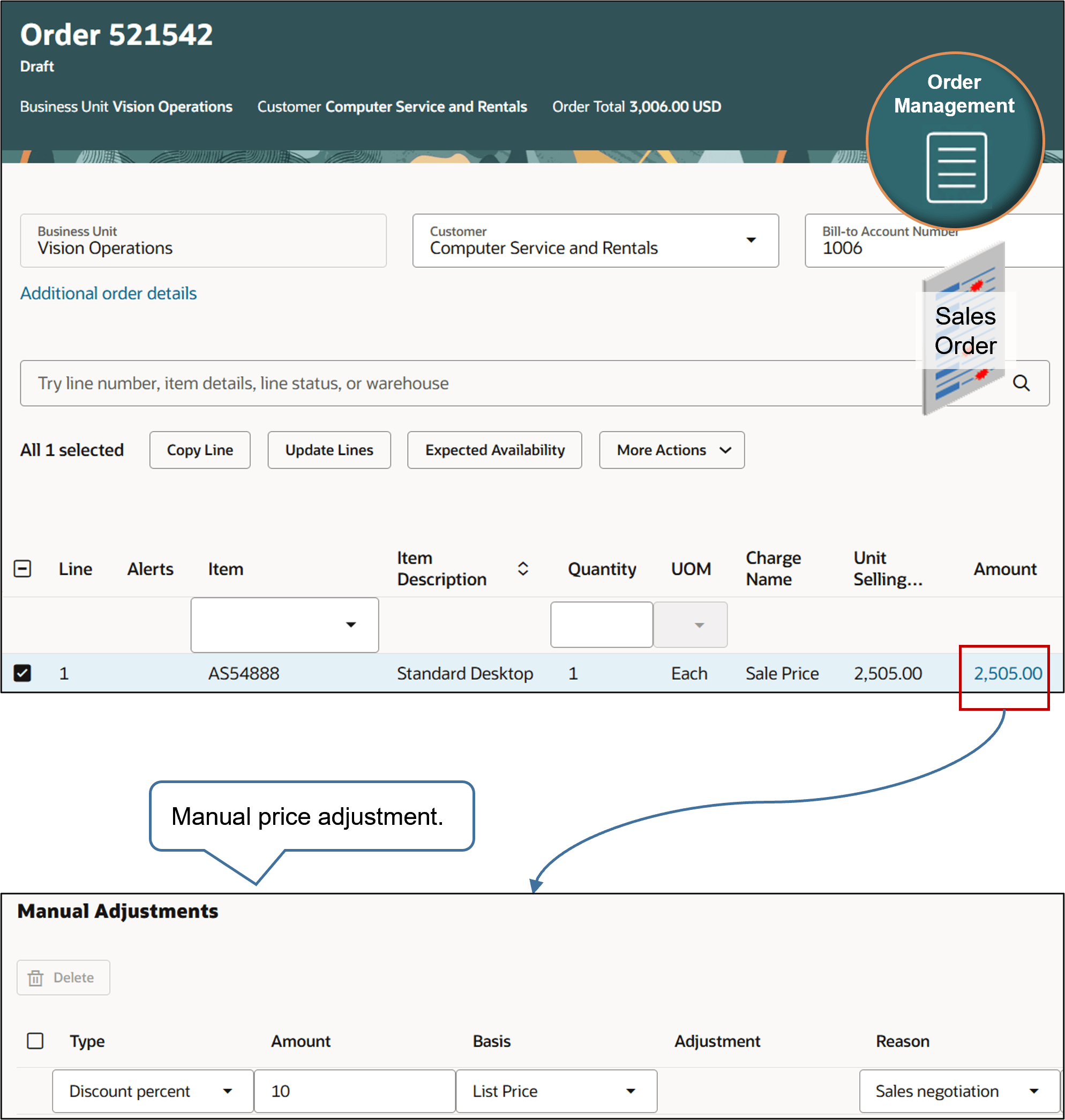
Task: Click the Expected Availability button
Action: 494,449
